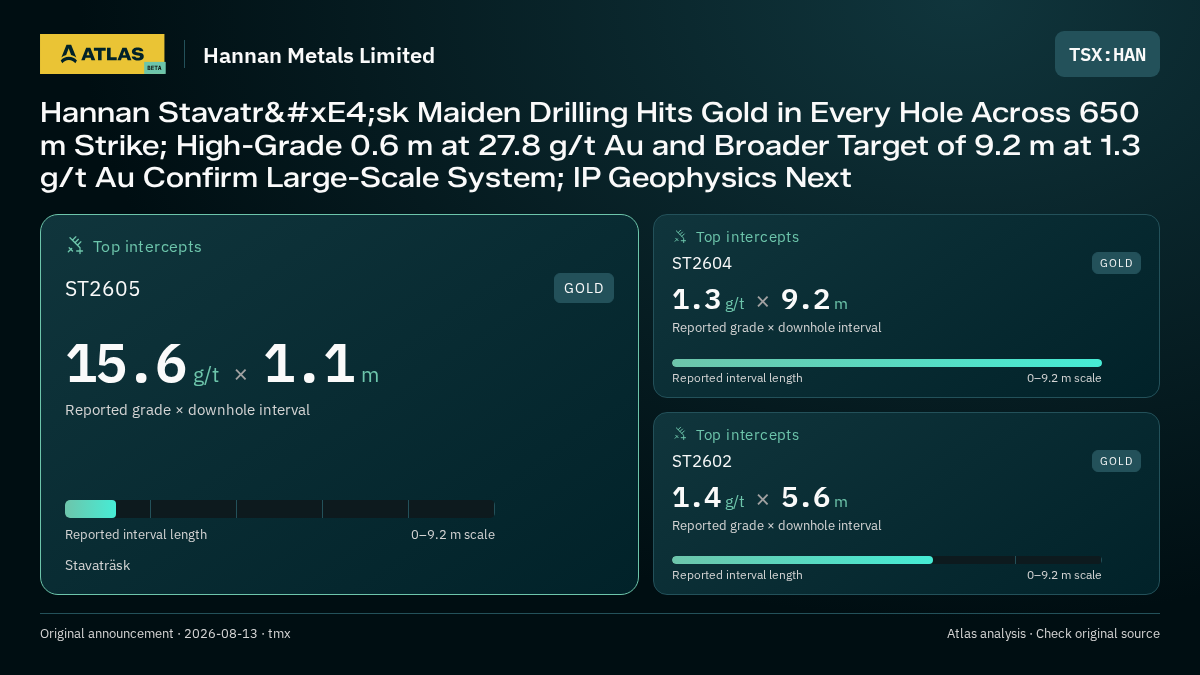The height and width of the screenshot is (675, 1200).
Task: Click the Atlas beta logo
Action: click(x=103, y=54)
